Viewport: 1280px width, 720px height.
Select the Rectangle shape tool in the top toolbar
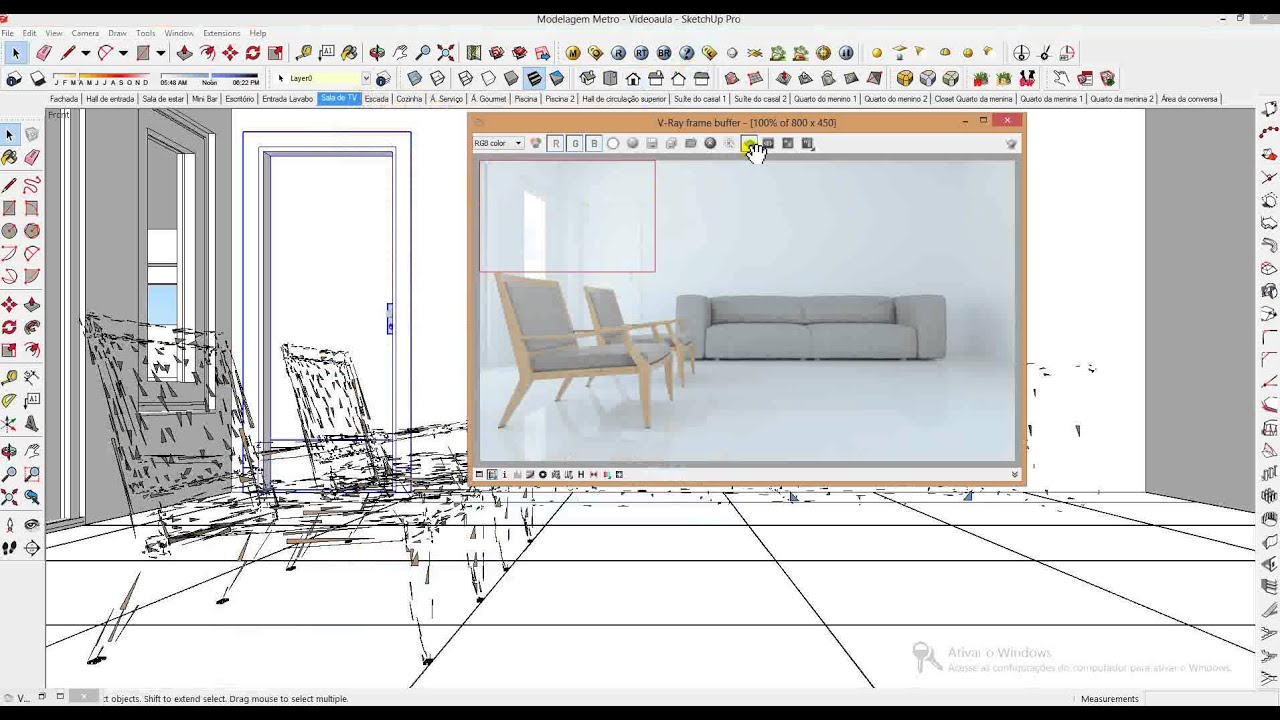coord(143,53)
